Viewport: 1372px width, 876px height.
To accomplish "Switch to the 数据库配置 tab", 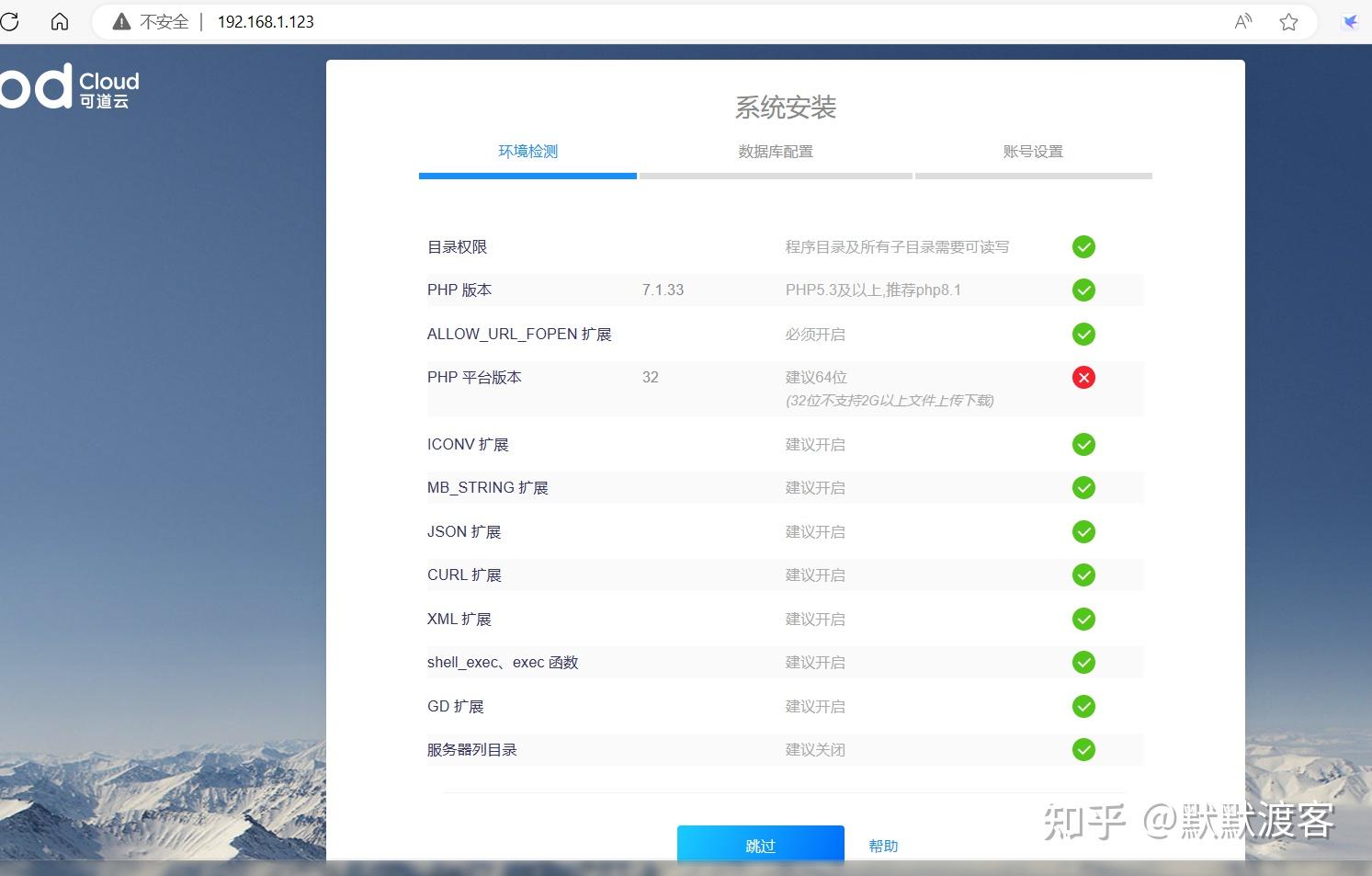I will (x=776, y=151).
